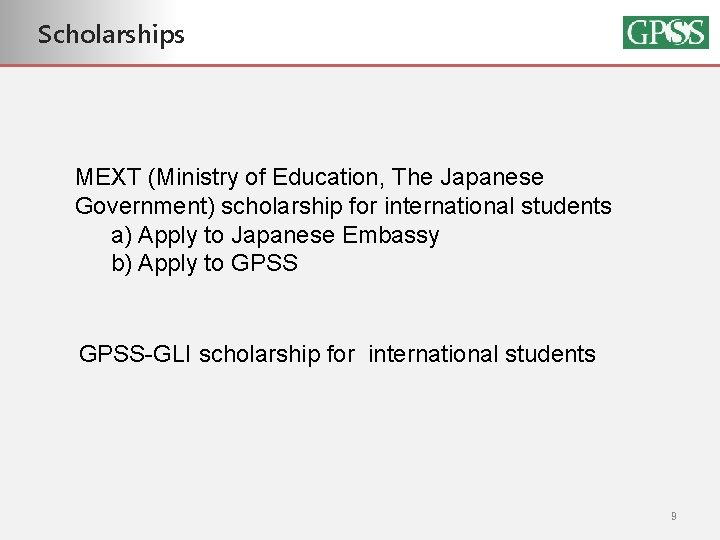Image resolution: width=720 pixels, height=540 pixels.
Task: Click the 'GPSS-GLI' term
Action: [x=135, y=354]
